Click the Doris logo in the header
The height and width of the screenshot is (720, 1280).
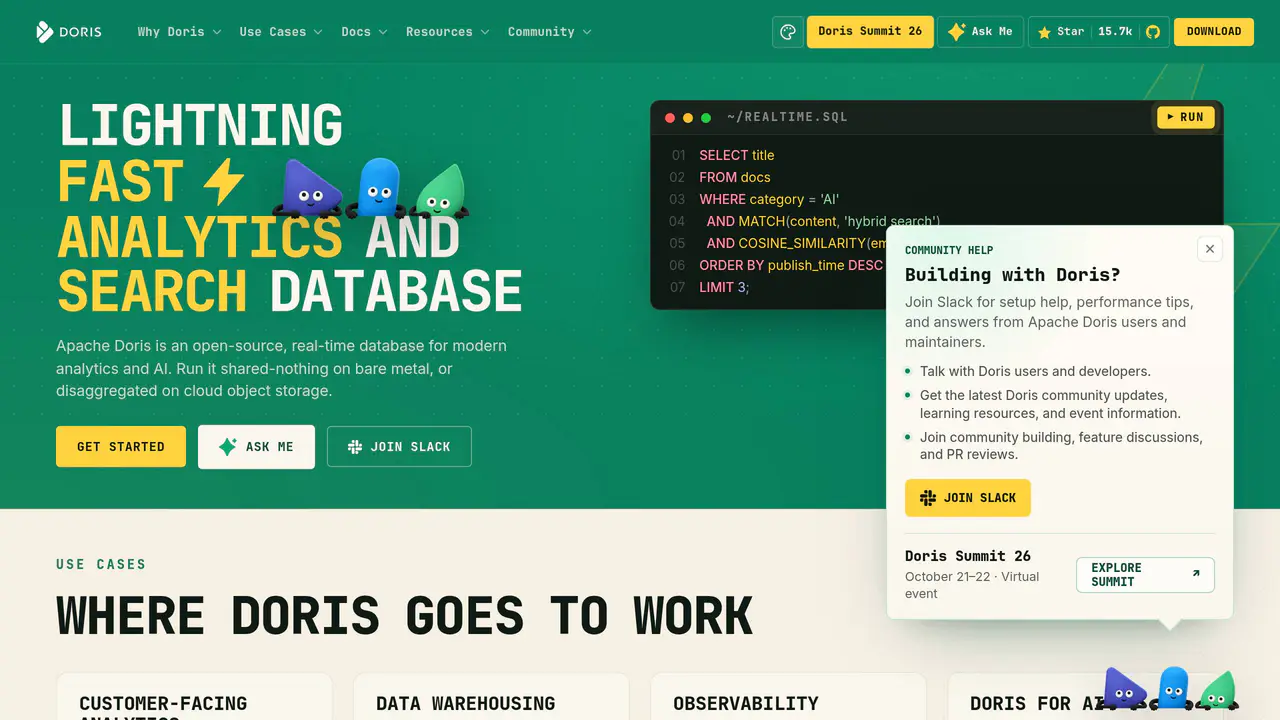[x=69, y=32]
